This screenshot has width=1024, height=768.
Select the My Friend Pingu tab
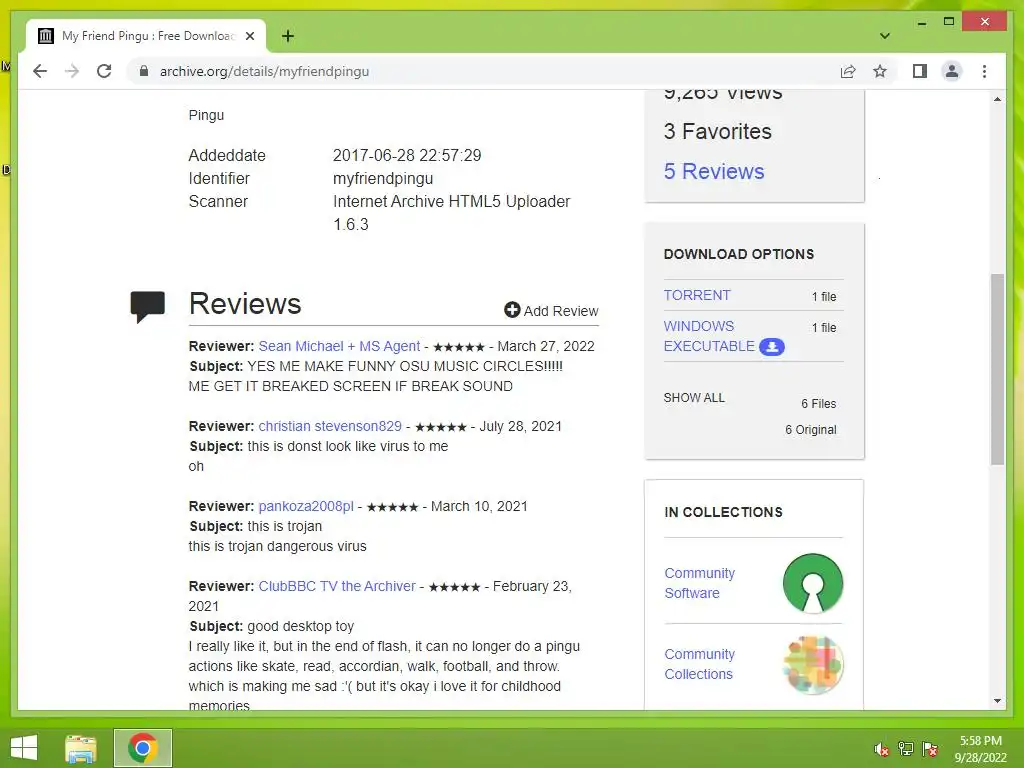146,36
